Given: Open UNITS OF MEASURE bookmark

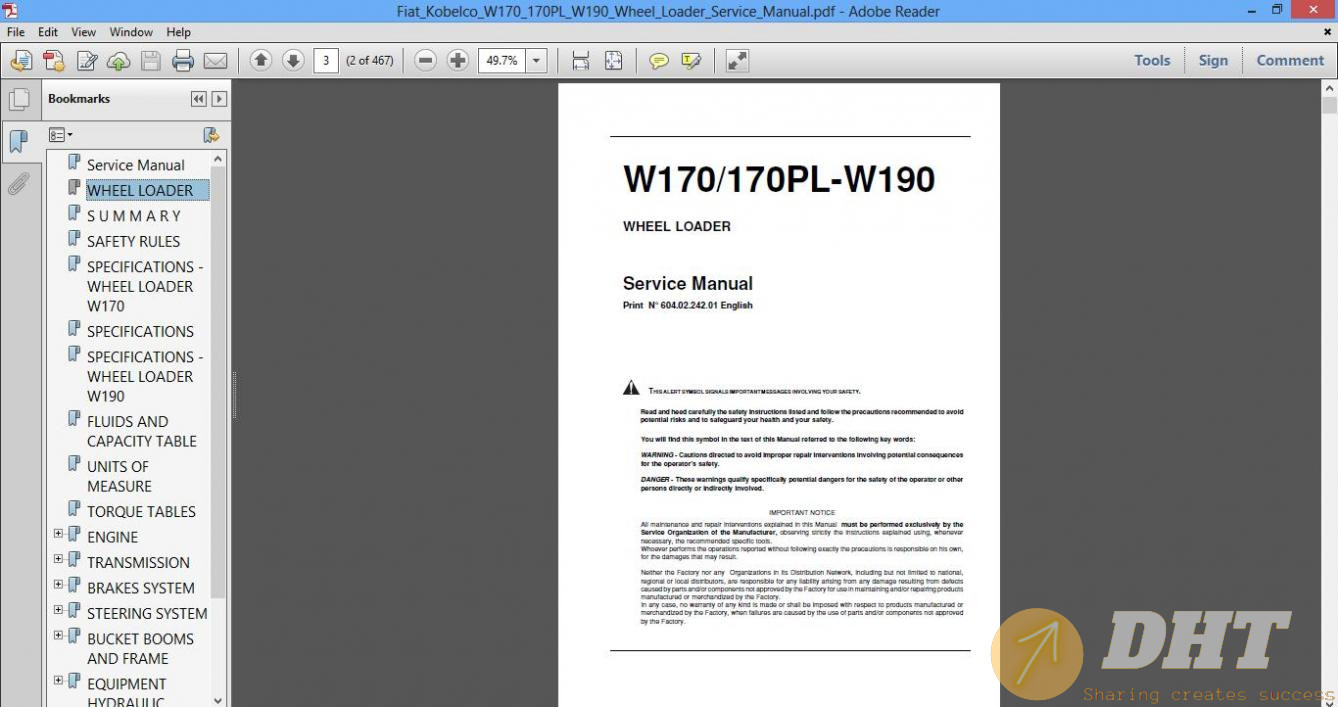Looking at the screenshot, I should 119,476.
